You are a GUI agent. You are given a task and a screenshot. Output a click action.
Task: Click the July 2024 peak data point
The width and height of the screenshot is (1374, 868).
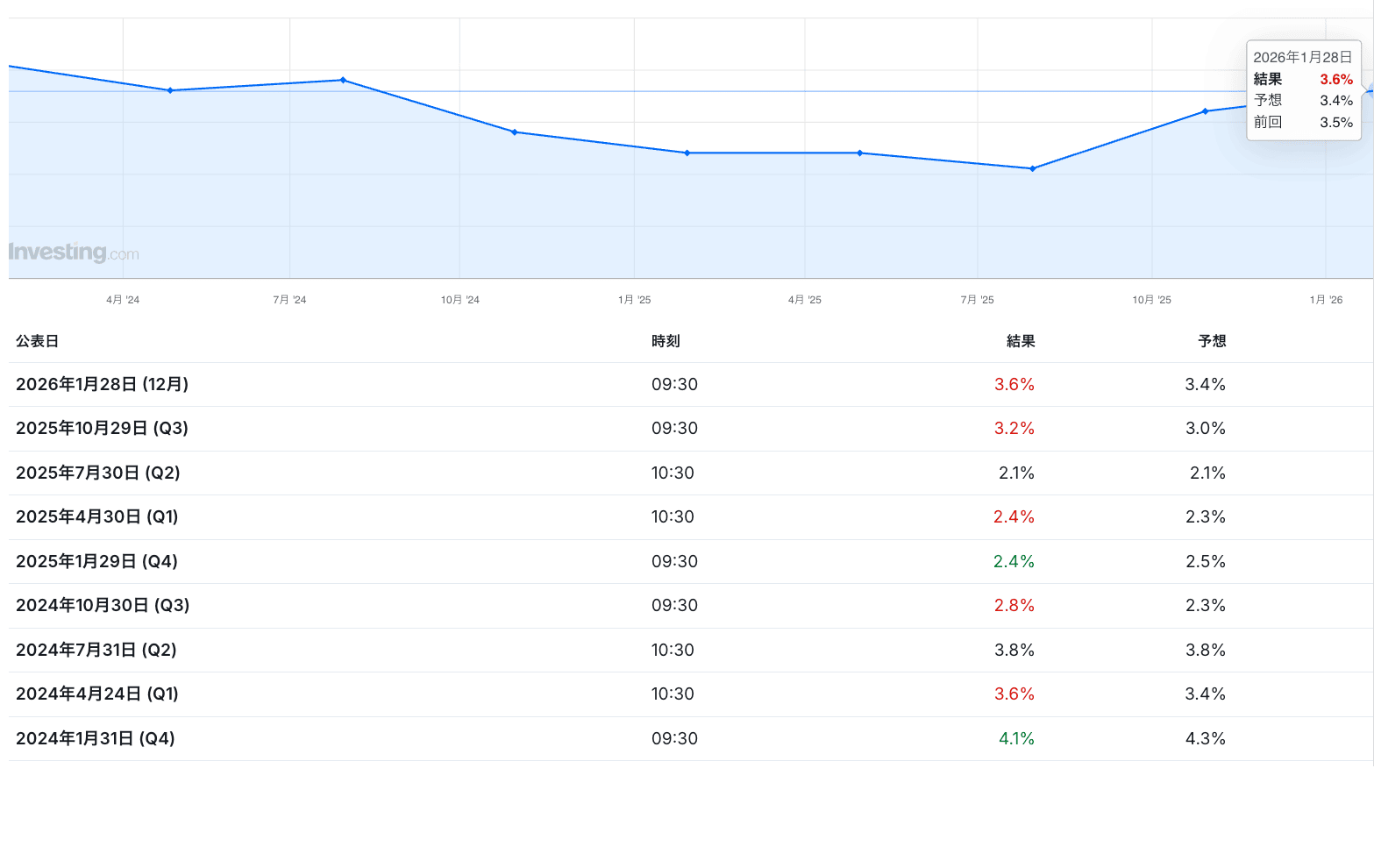(x=343, y=80)
